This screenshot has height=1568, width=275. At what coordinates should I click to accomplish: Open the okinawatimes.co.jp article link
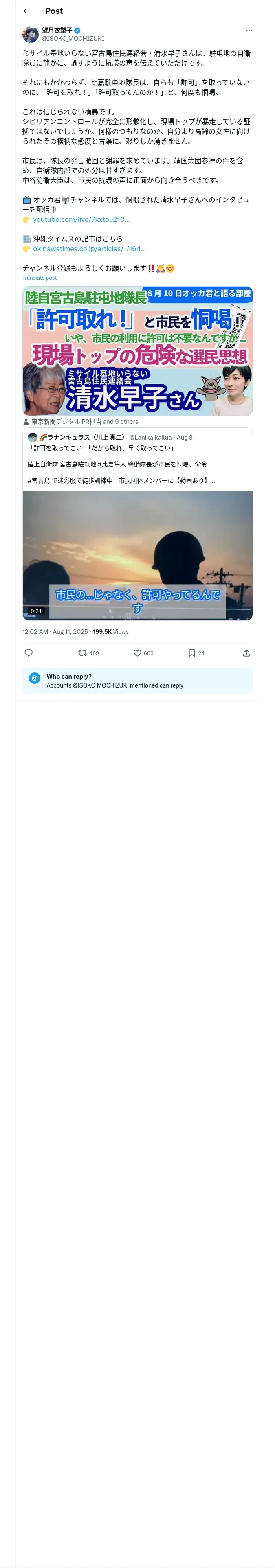pos(89,248)
